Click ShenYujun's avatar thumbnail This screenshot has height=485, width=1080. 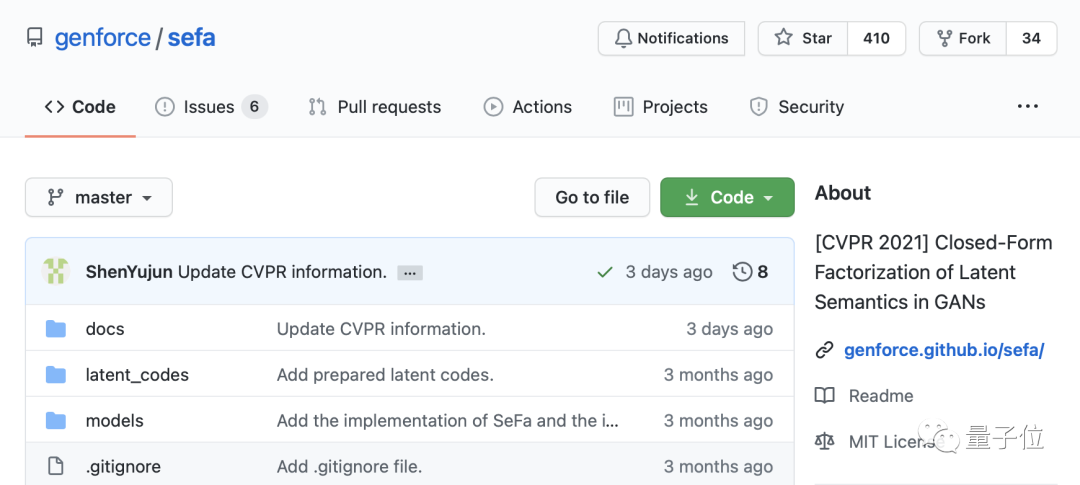(x=55, y=271)
